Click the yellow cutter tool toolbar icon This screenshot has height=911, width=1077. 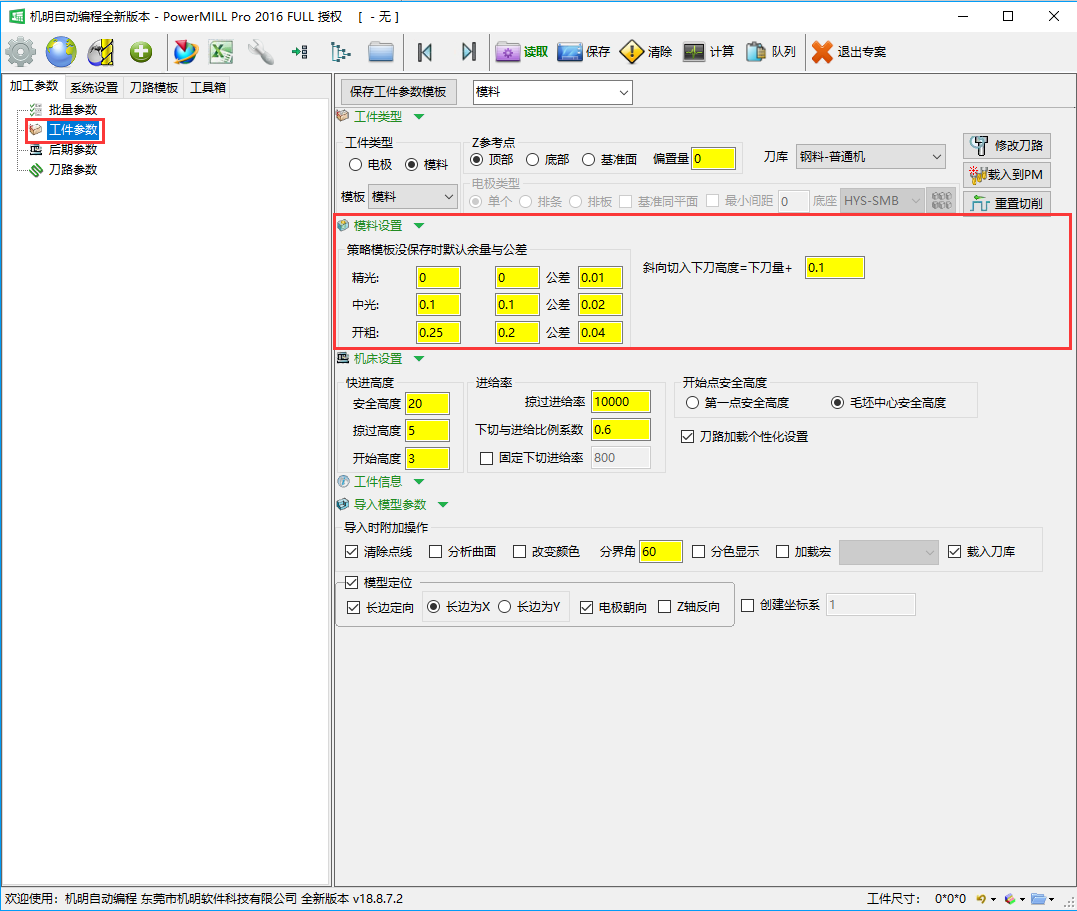point(101,52)
